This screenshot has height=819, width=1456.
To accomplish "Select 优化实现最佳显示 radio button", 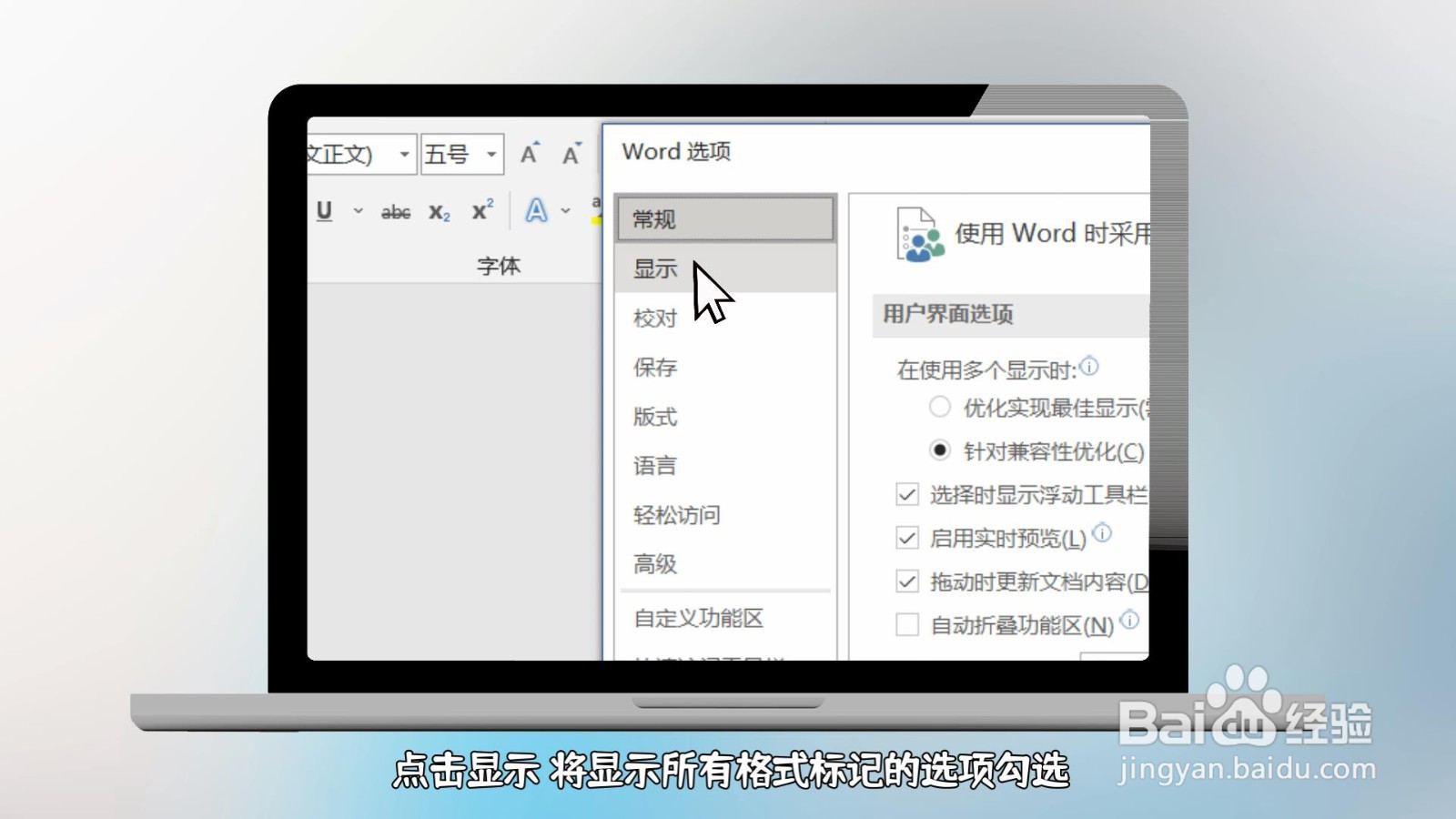I will coord(940,407).
